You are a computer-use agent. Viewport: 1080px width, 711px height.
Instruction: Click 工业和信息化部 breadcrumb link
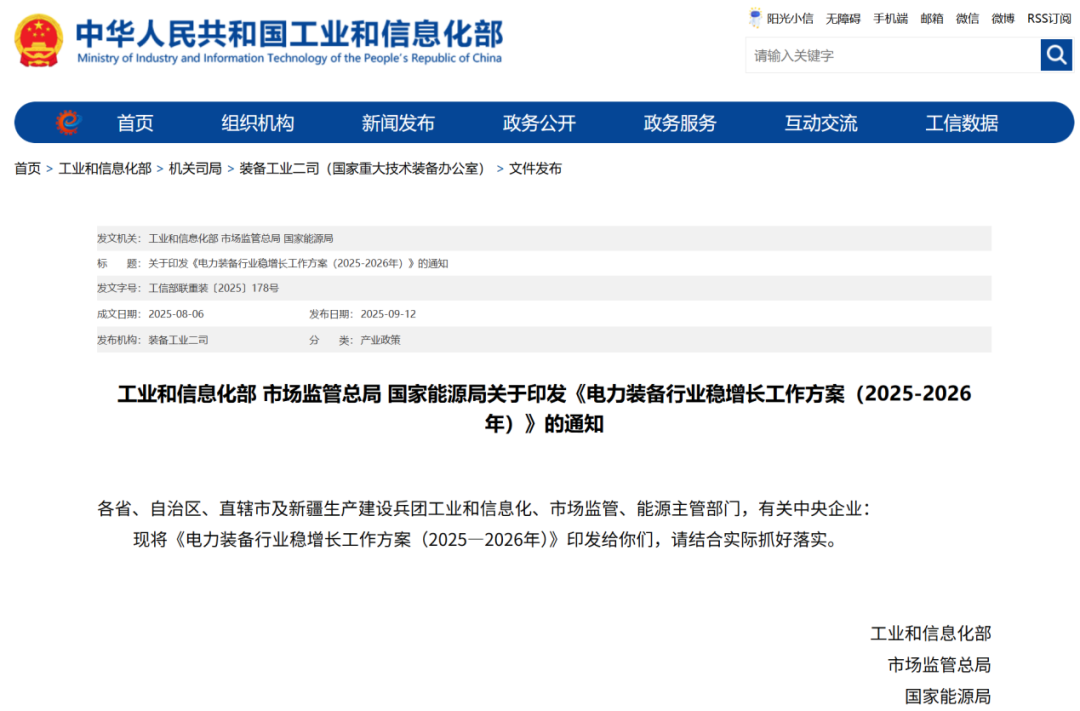(x=105, y=169)
